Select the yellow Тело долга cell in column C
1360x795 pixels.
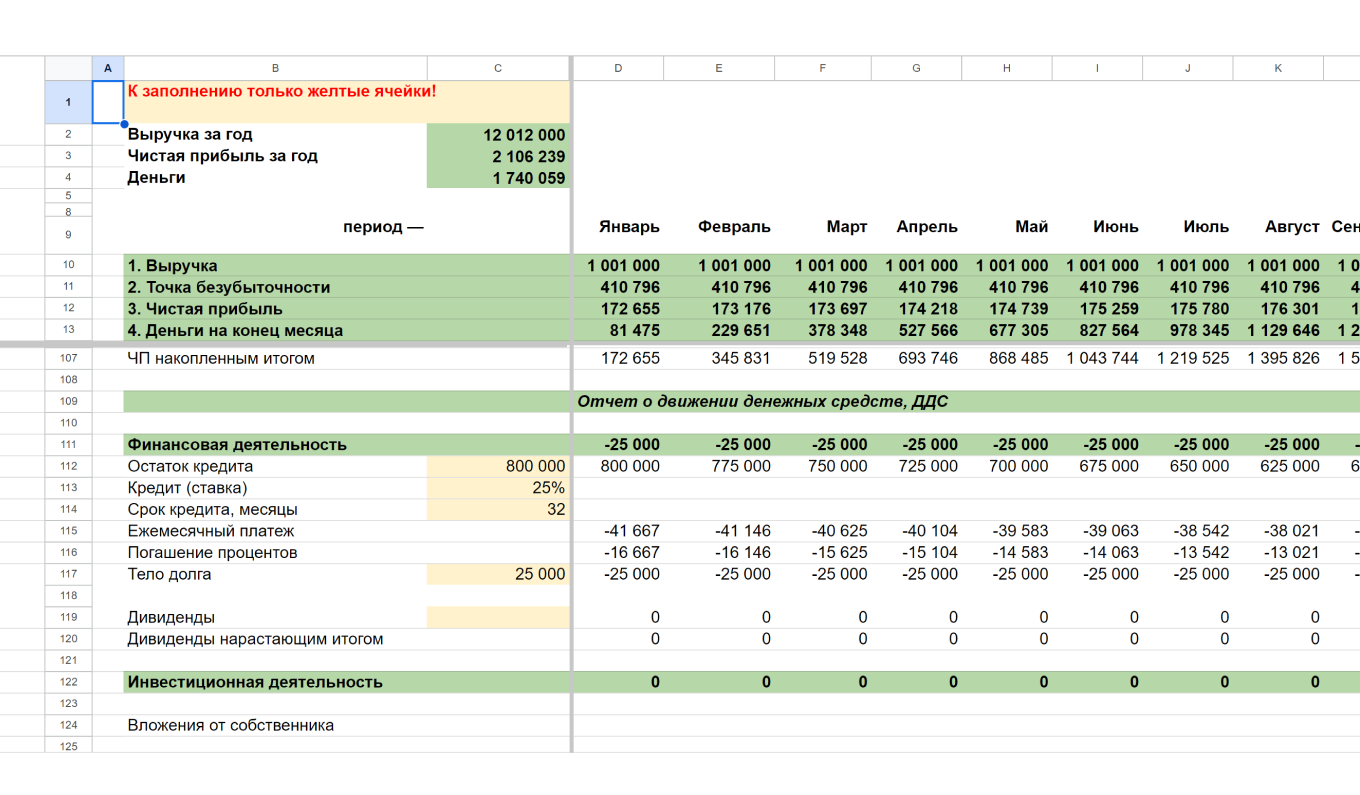coord(498,575)
